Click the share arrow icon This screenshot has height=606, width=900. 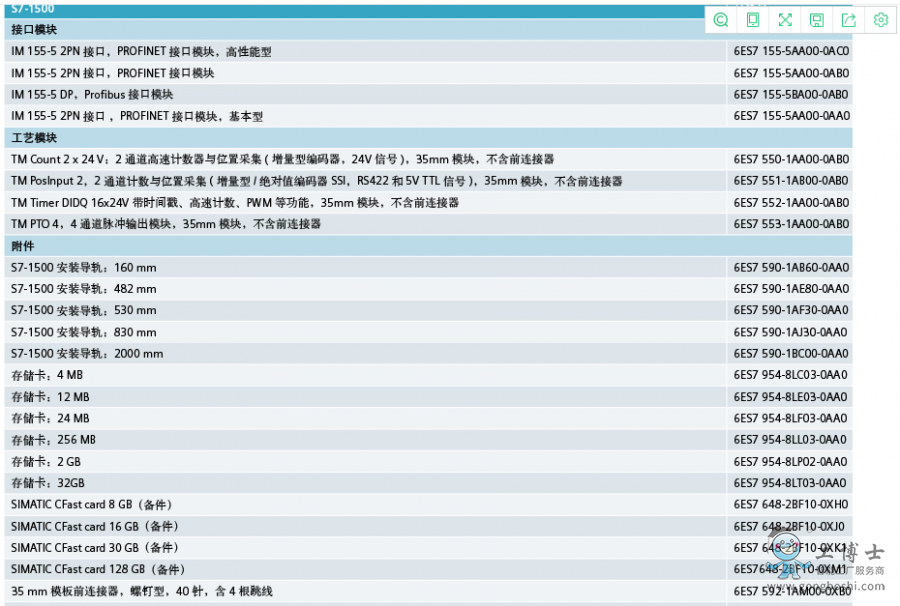(849, 20)
